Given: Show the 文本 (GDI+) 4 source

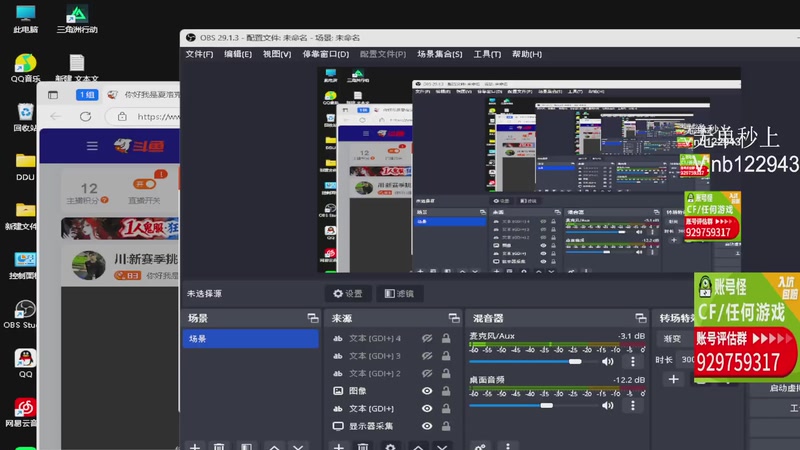Looking at the screenshot, I should (x=427, y=338).
